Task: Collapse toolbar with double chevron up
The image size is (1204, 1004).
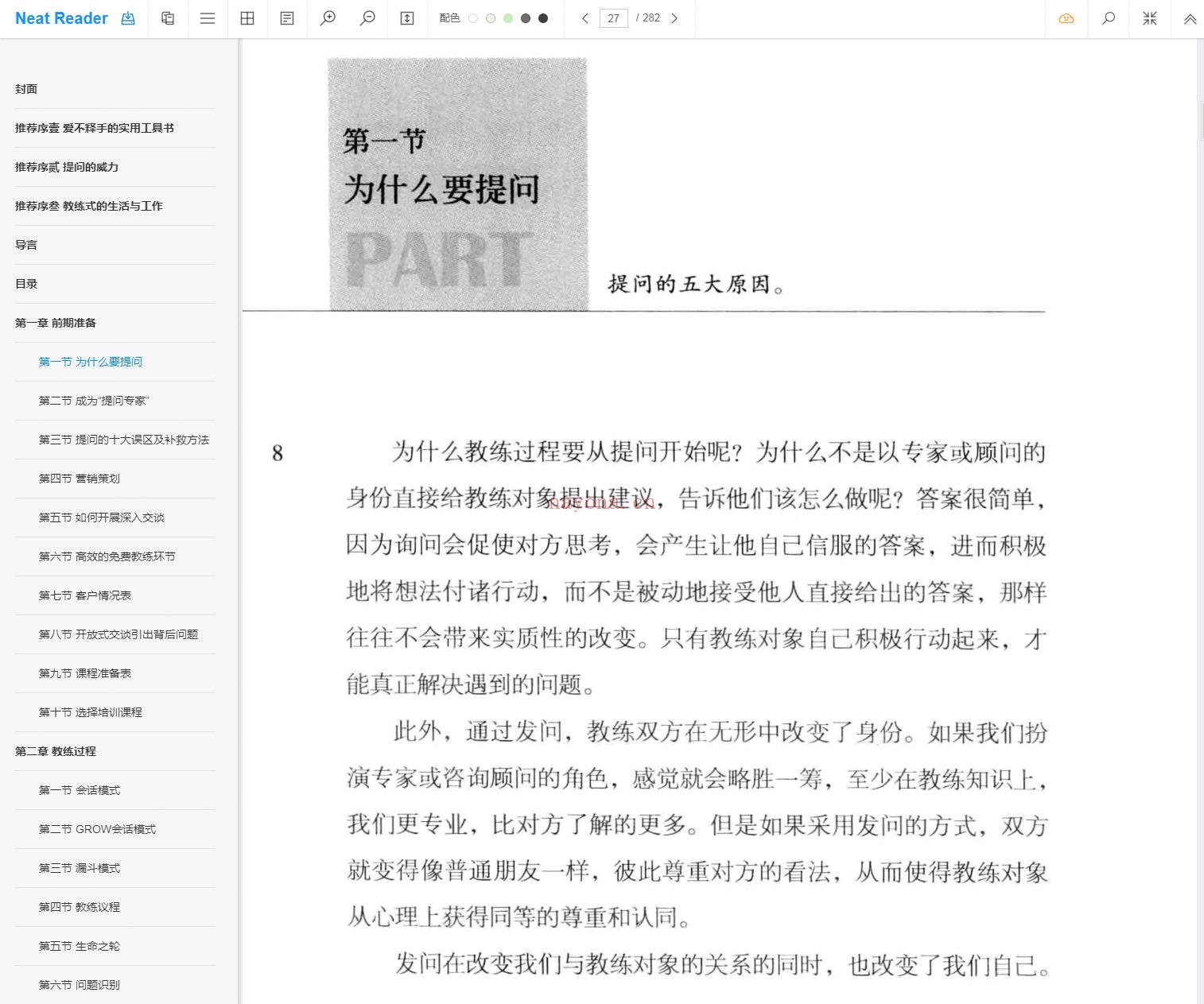Action: 1190,19
